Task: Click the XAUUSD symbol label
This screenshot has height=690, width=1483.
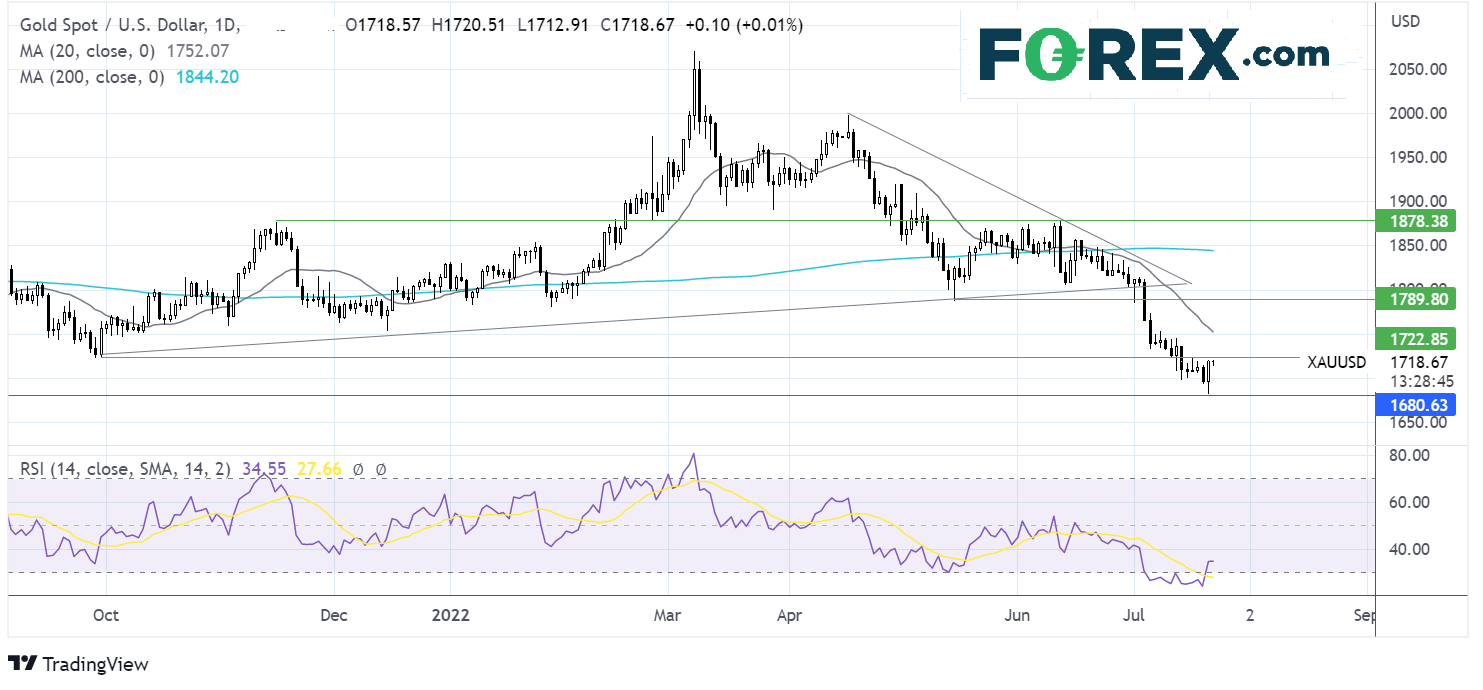Action: coord(1336,362)
